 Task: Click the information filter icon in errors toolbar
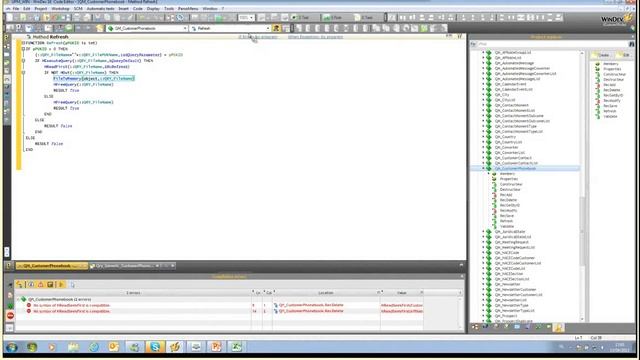[31, 284]
